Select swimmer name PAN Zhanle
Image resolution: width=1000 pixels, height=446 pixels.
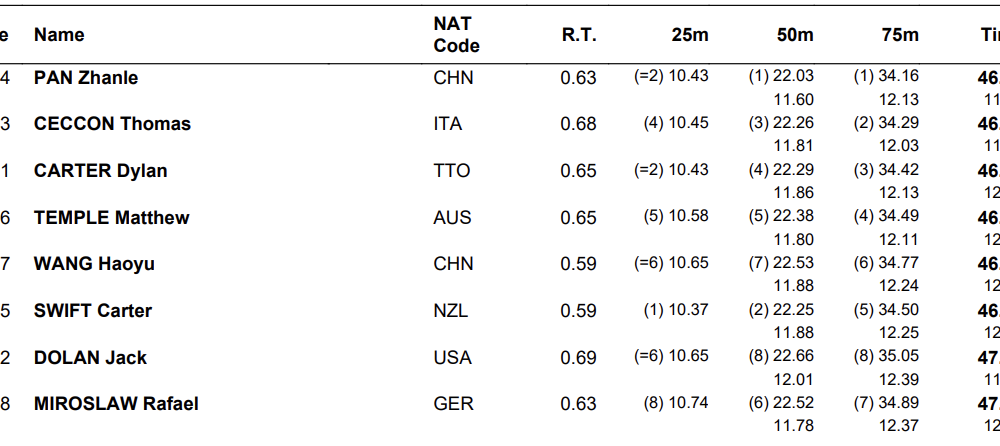[x=86, y=78]
